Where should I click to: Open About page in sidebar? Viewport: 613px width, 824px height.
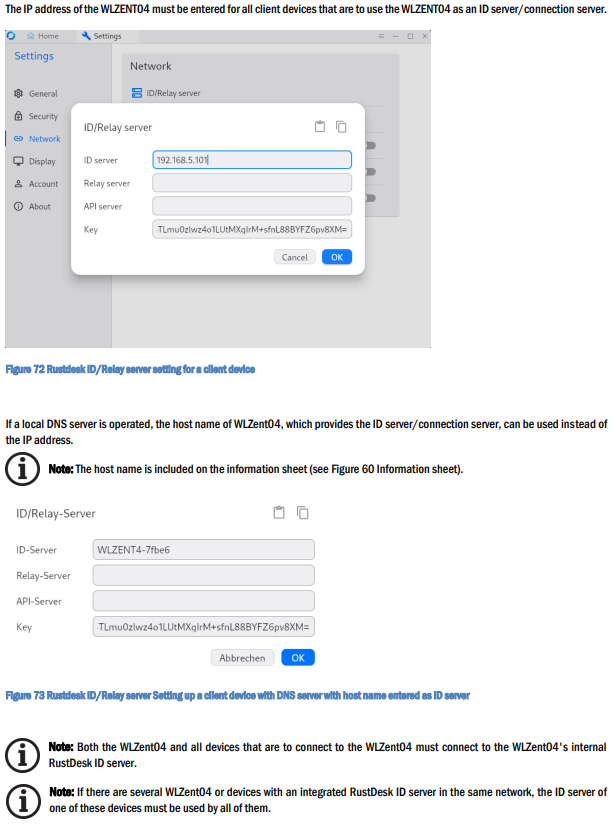point(32,207)
